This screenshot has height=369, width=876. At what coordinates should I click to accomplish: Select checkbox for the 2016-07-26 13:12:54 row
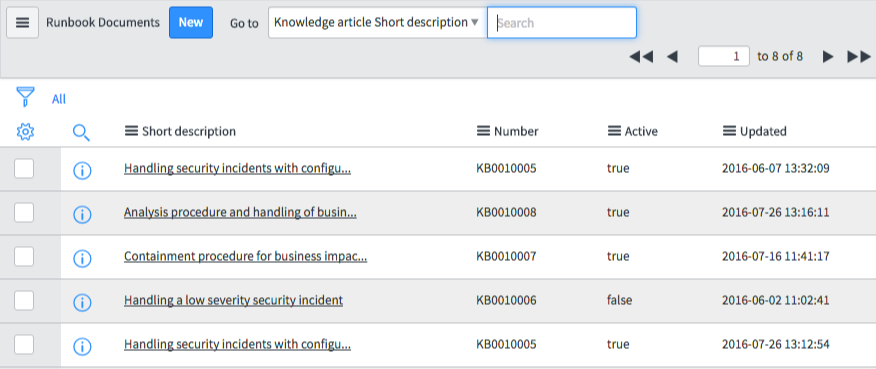click(24, 344)
